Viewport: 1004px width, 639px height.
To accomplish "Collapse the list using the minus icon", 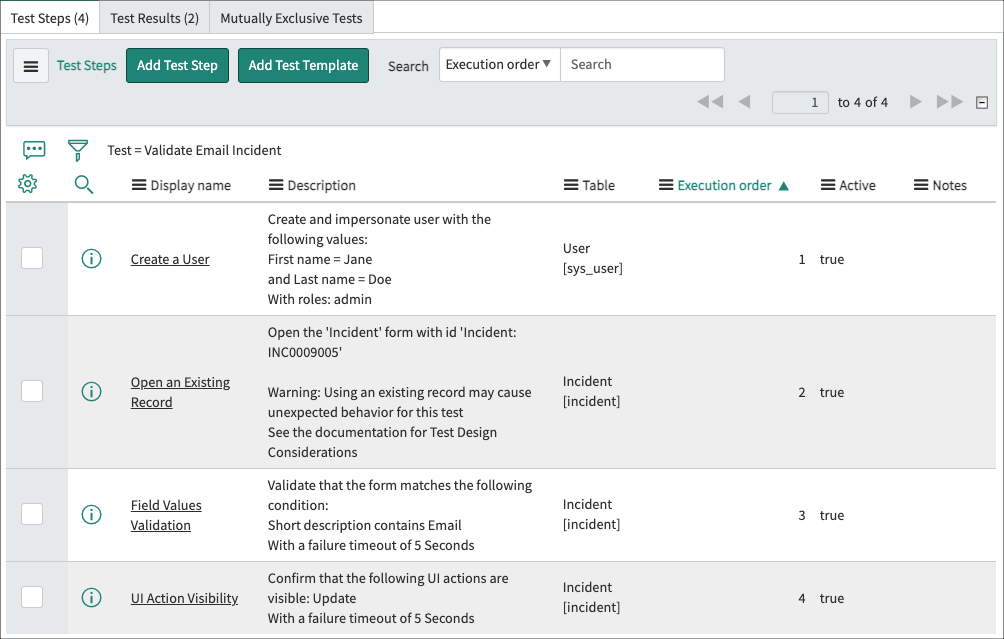I will (982, 101).
